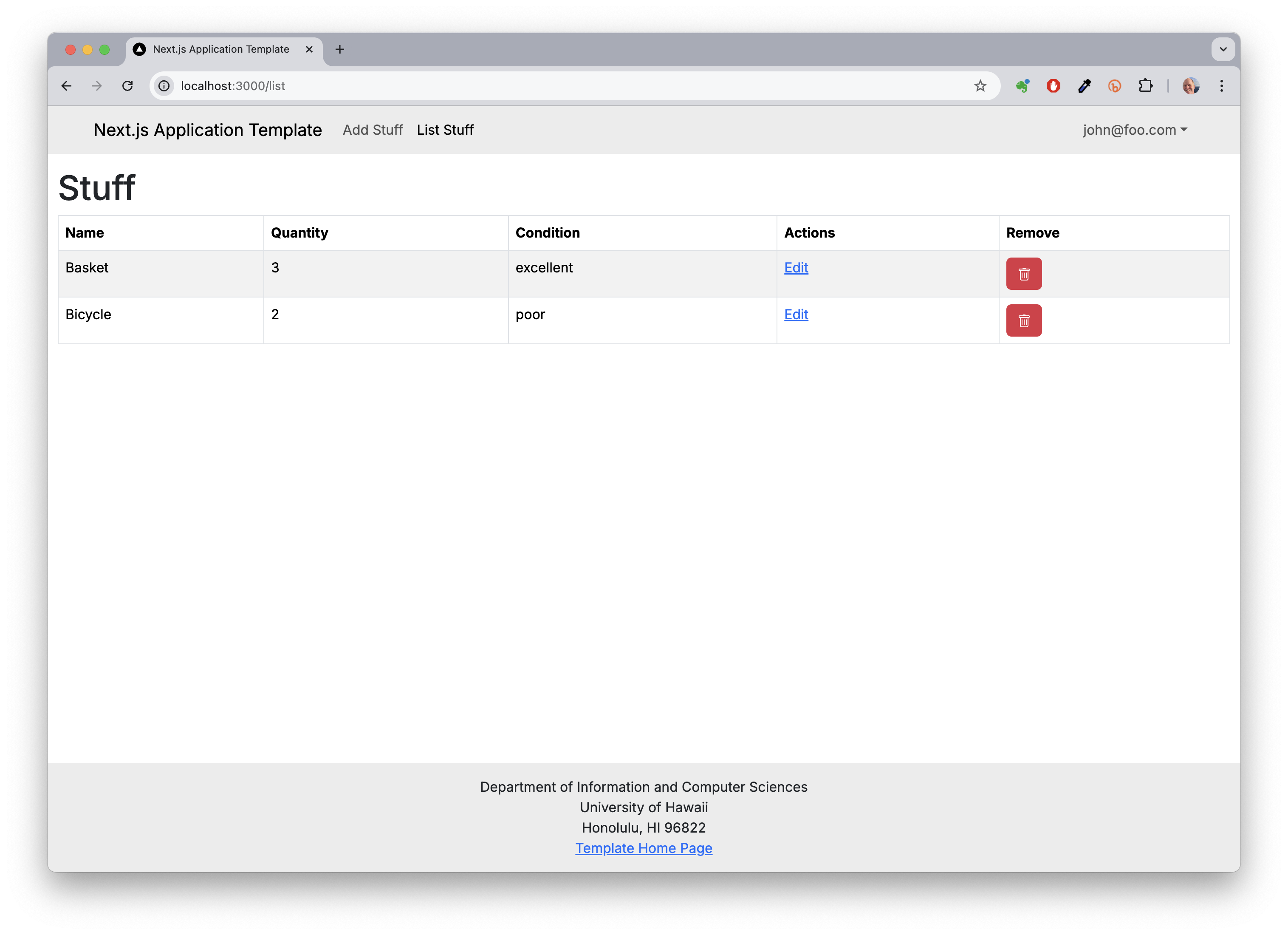Bookmark this page with the star icon
This screenshot has width=1288, height=935.
coord(980,86)
